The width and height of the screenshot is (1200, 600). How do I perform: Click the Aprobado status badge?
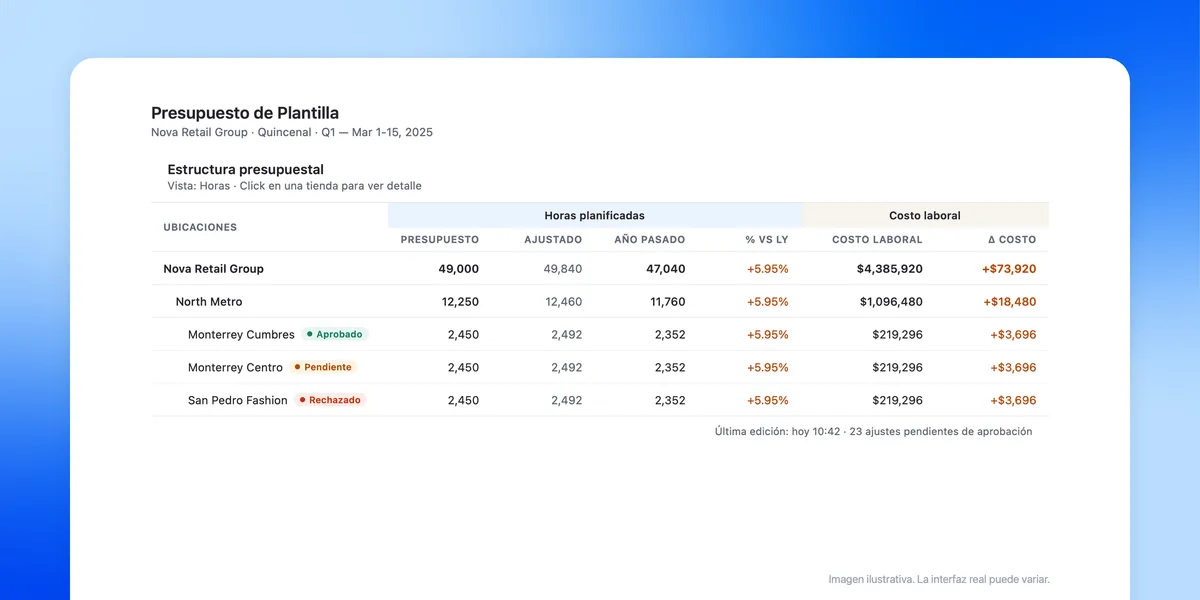tap(335, 334)
